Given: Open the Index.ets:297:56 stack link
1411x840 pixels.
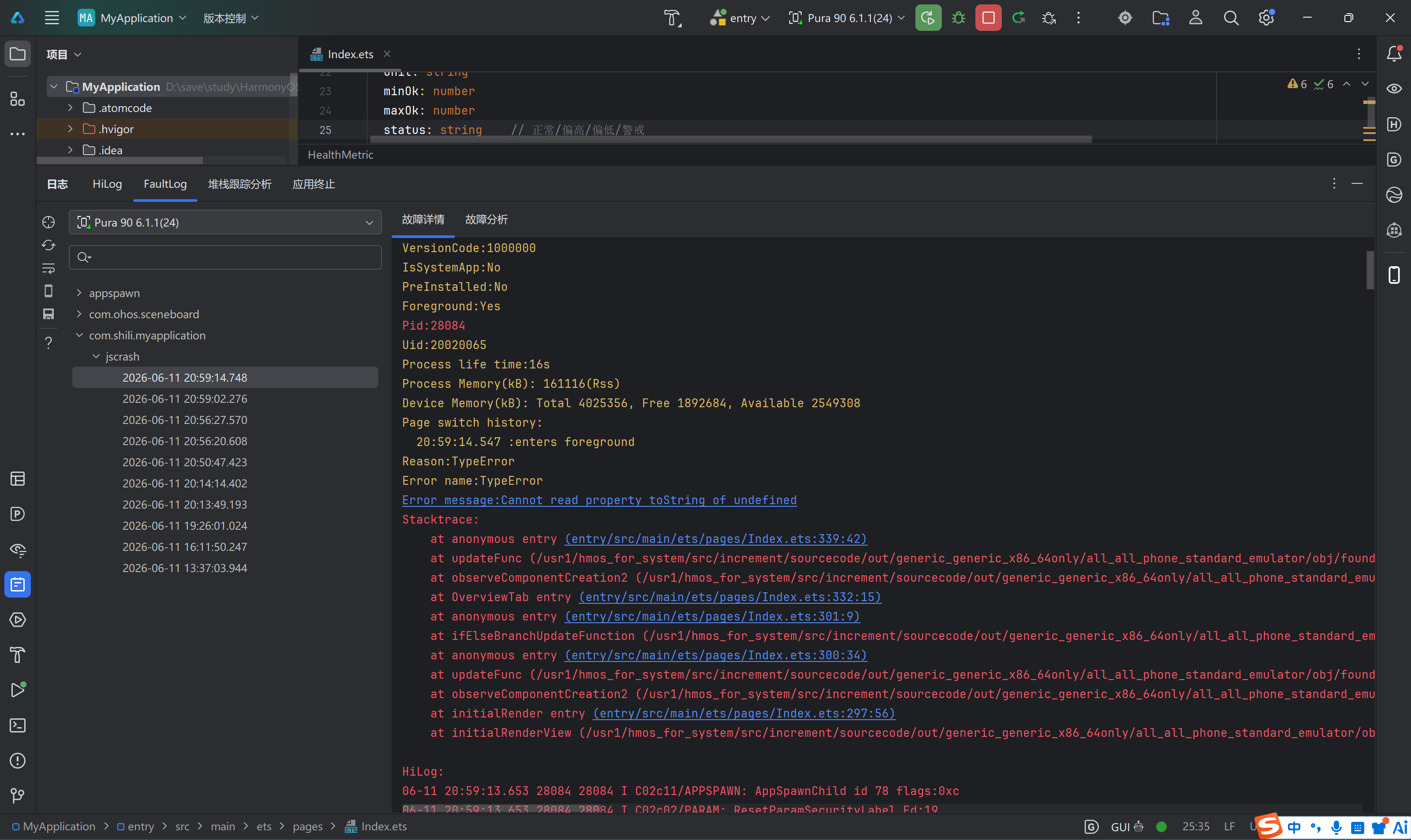Looking at the screenshot, I should click(744, 714).
